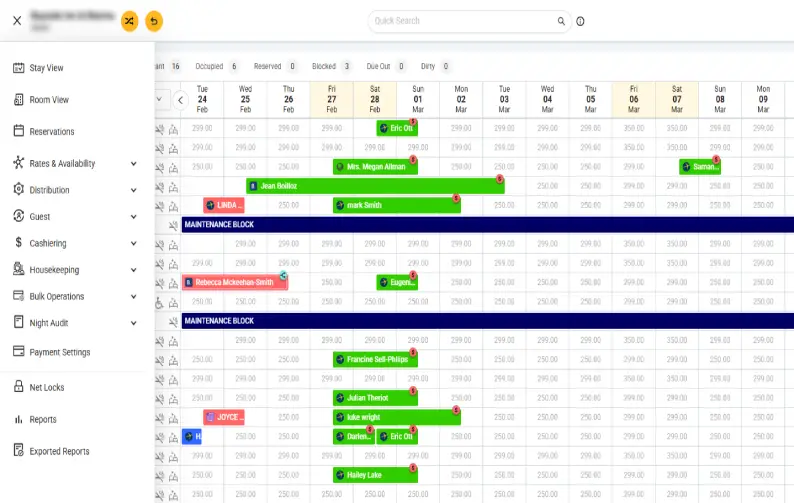Click the info icon beside Quick Search
Viewport: 794px width, 503px height.
pyautogui.click(x=580, y=21)
